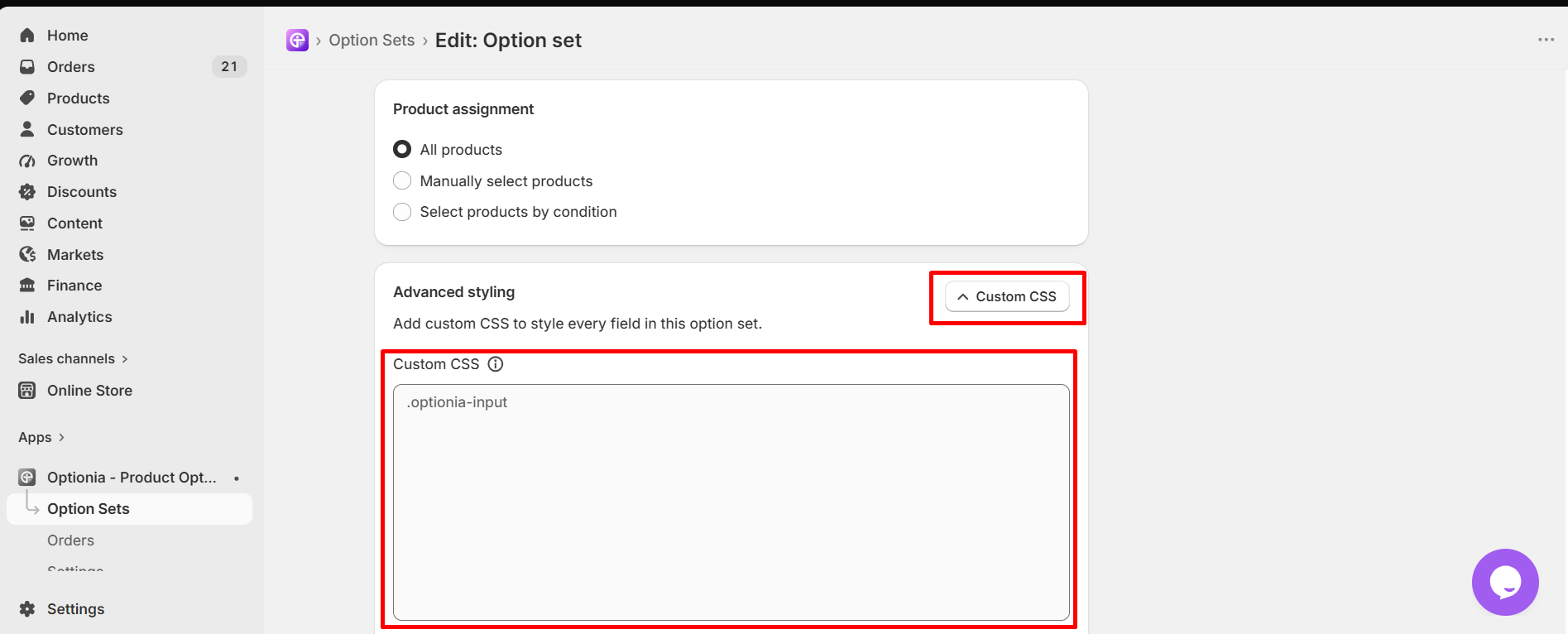Go to Online Store in sidebar

(x=89, y=390)
